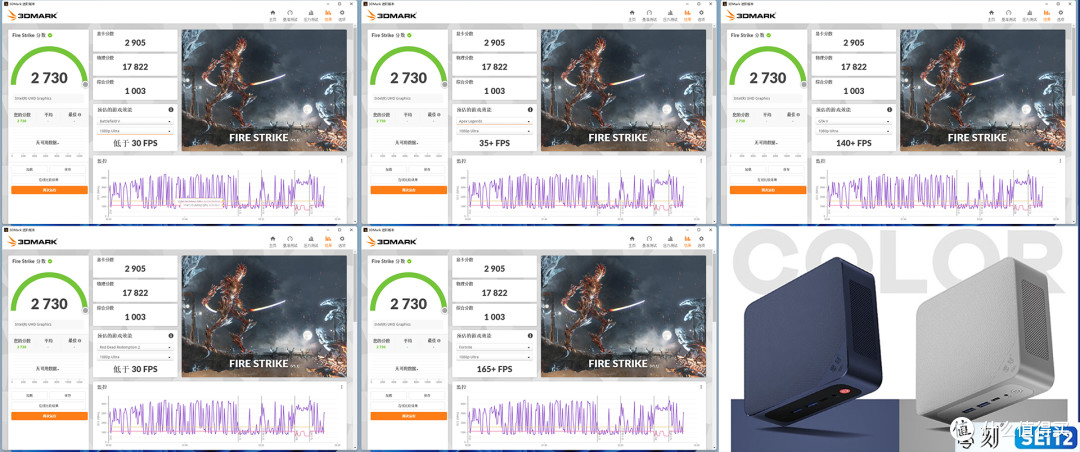Click Fire Strike thumbnail in Fortnite window
Screen dimensions: 1080x452
pyautogui.click(x=623, y=316)
